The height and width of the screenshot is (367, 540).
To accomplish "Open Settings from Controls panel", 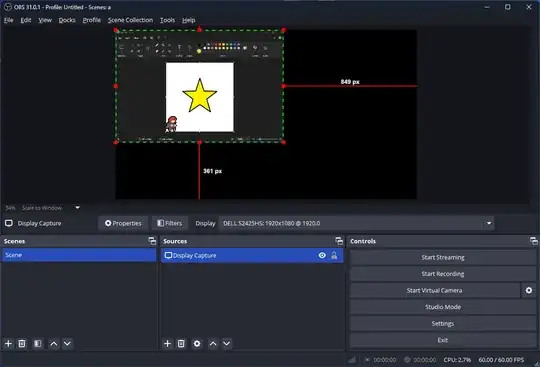I will click(443, 324).
